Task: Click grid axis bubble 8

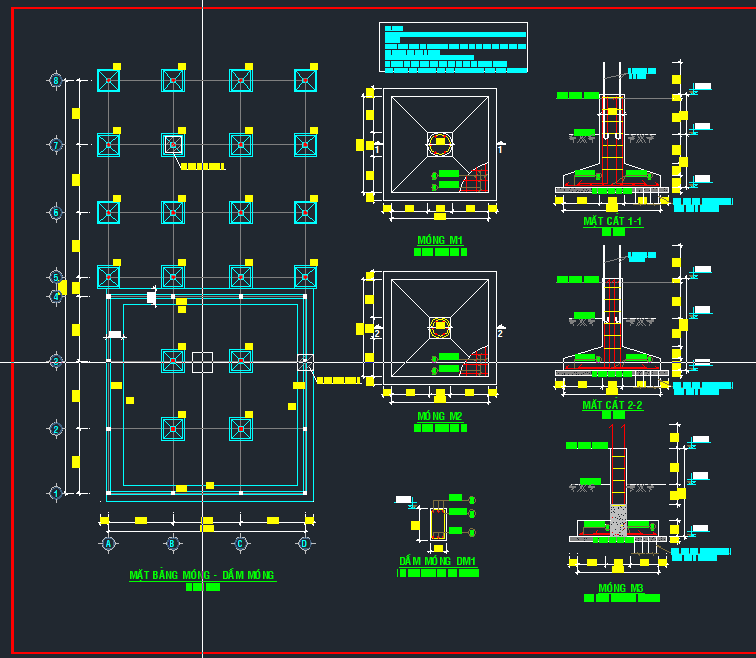Action: click(56, 81)
